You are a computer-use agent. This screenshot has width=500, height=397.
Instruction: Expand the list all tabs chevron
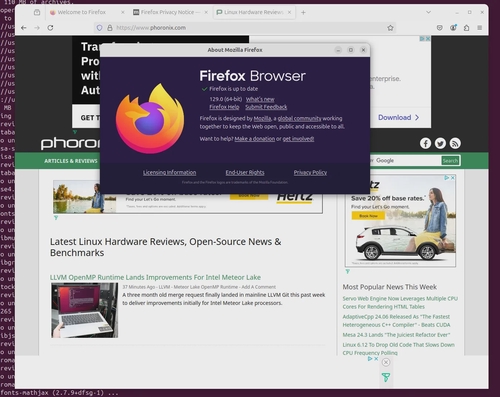point(428,12)
